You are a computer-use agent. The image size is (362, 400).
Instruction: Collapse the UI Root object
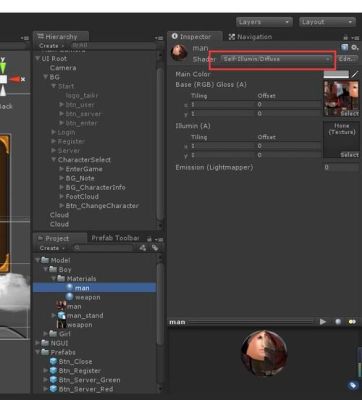(x=37, y=58)
